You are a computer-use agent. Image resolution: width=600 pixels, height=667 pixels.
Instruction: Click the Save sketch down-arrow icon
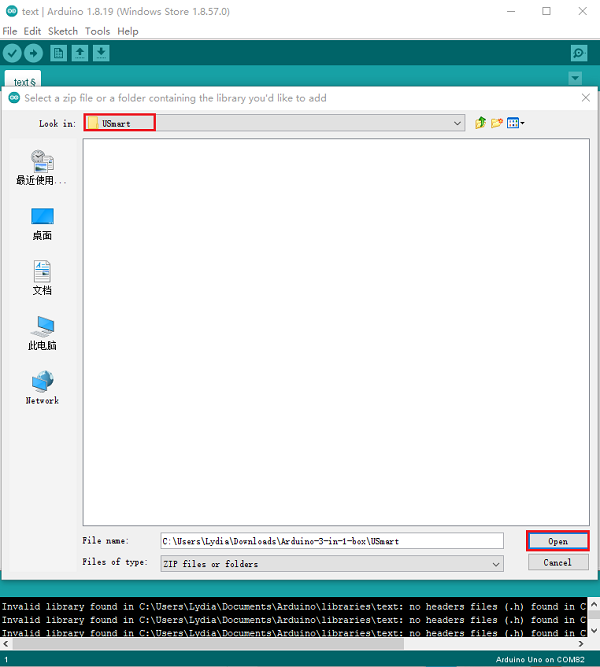tap(101, 53)
